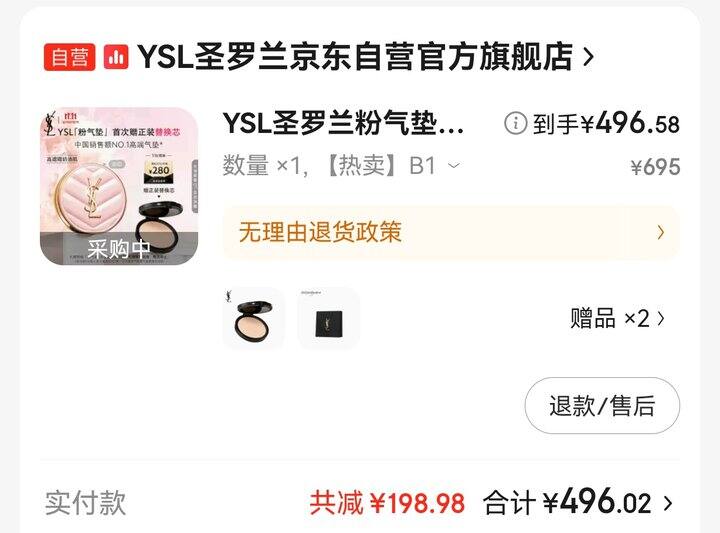The width and height of the screenshot is (720, 533).
Task: Click the arrow on 无理由退货政策 banner
Action: (x=660, y=232)
